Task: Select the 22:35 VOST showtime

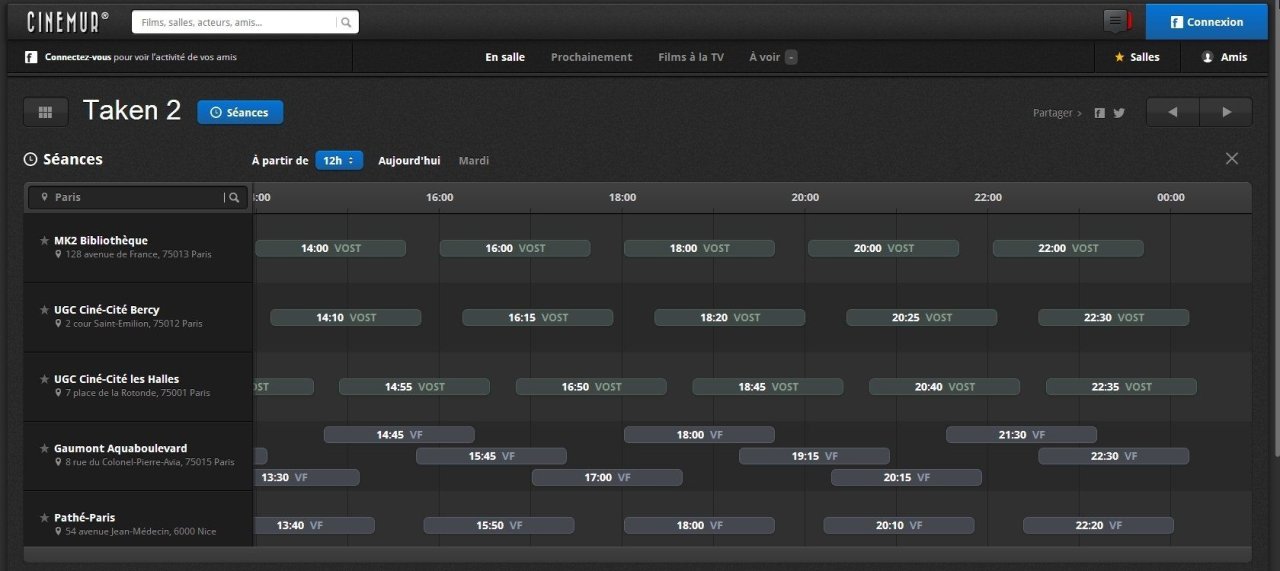Action: point(1121,386)
